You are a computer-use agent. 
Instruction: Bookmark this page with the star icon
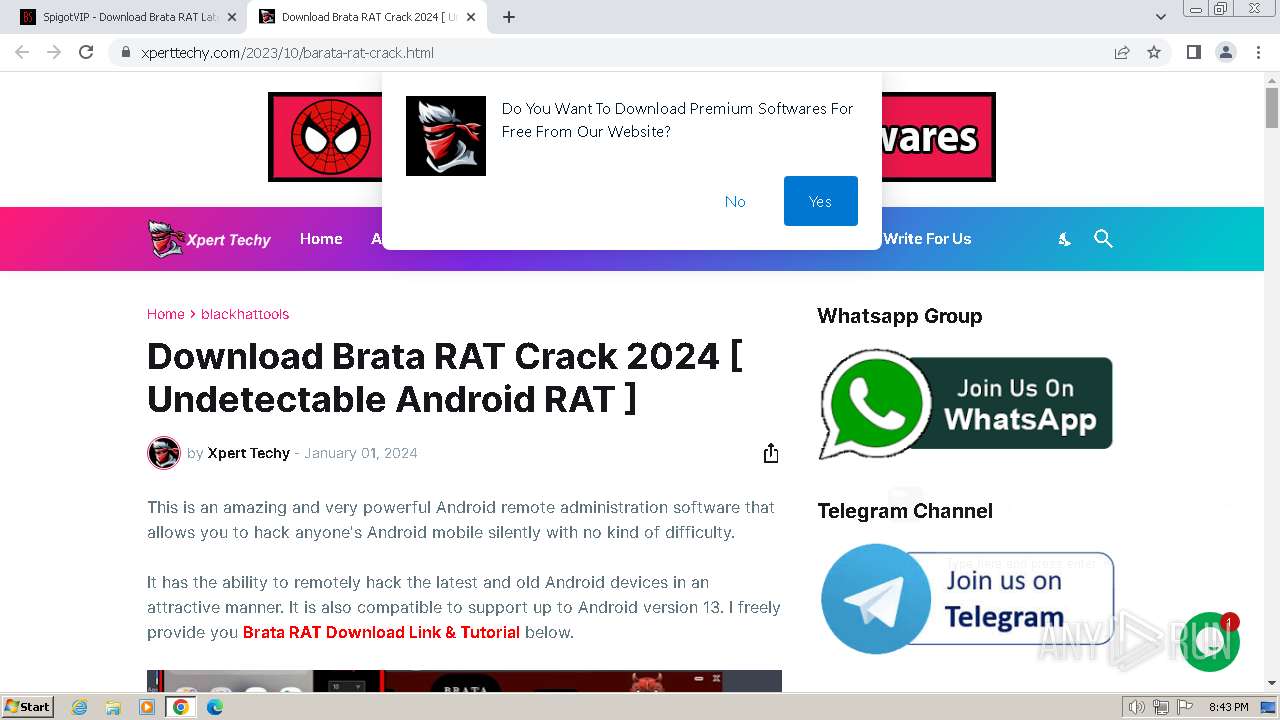point(1154,53)
